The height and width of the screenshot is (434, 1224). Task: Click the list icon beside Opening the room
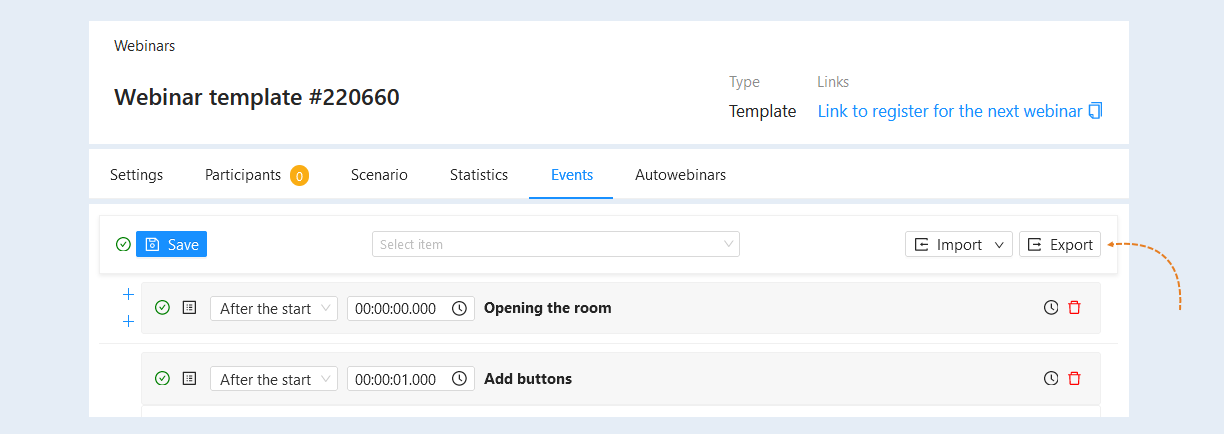tap(189, 308)
